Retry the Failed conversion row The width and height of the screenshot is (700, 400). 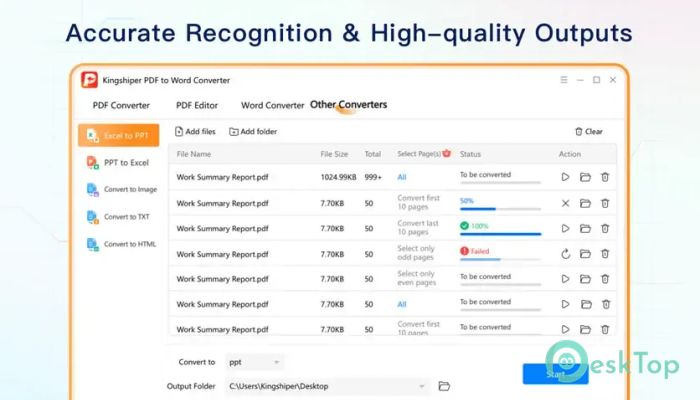[x=565, y=254]
